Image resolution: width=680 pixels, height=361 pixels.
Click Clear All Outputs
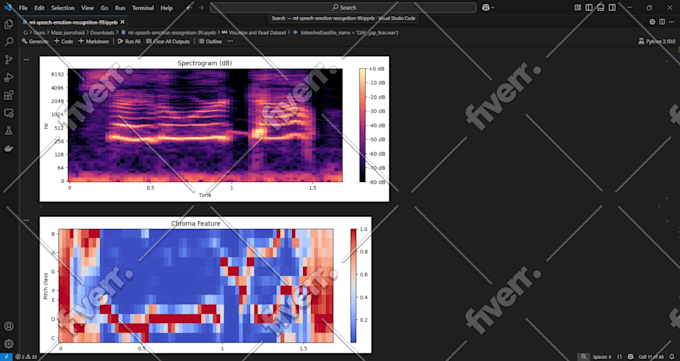point(167,41)
